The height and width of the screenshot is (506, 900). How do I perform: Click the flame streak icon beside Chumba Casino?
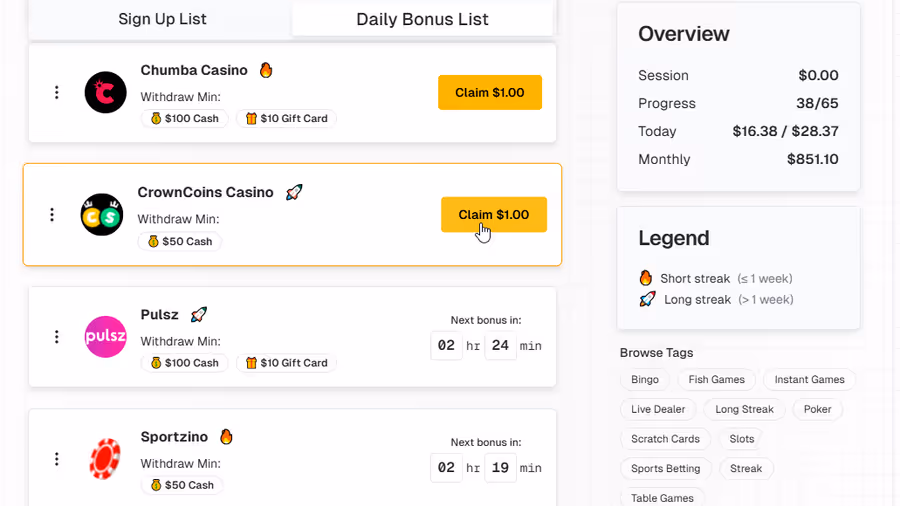[x=266, y=70]
